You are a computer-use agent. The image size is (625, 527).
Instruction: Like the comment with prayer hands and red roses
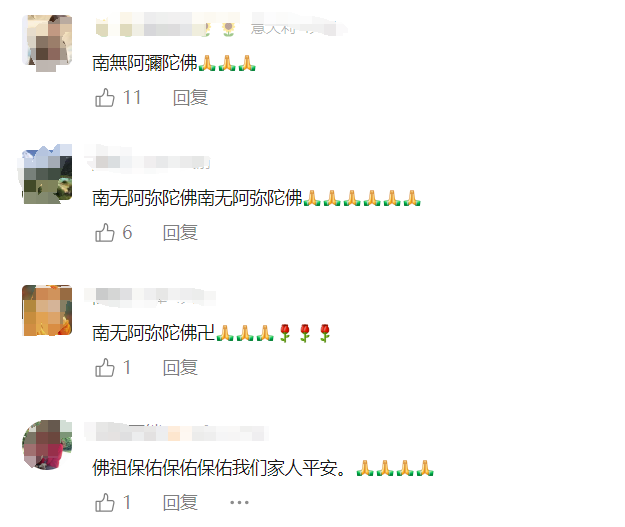pyautogui.click(x=105, y=368)
